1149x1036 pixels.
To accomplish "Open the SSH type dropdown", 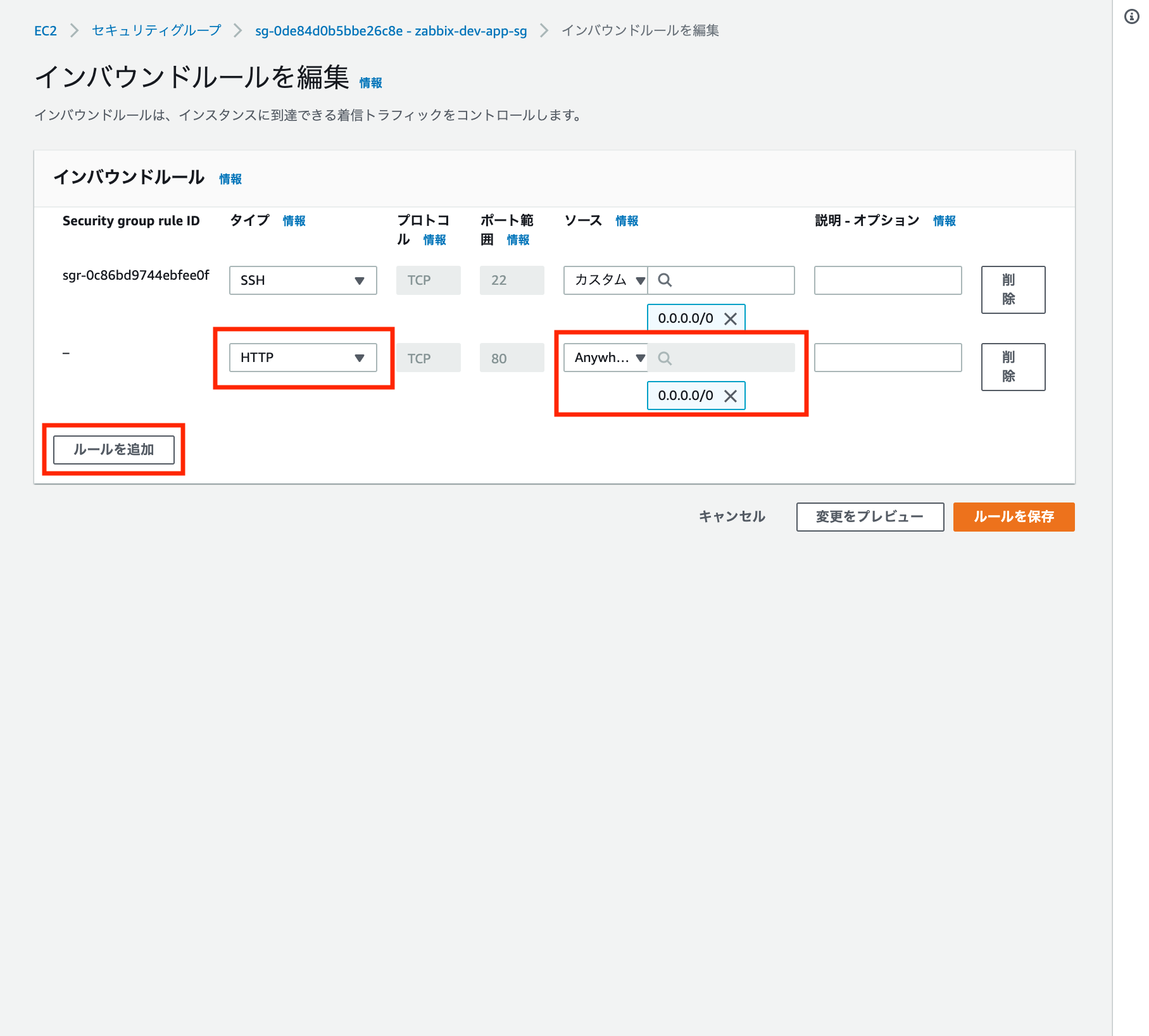I will pyautogui.click(x=303, y=280).
